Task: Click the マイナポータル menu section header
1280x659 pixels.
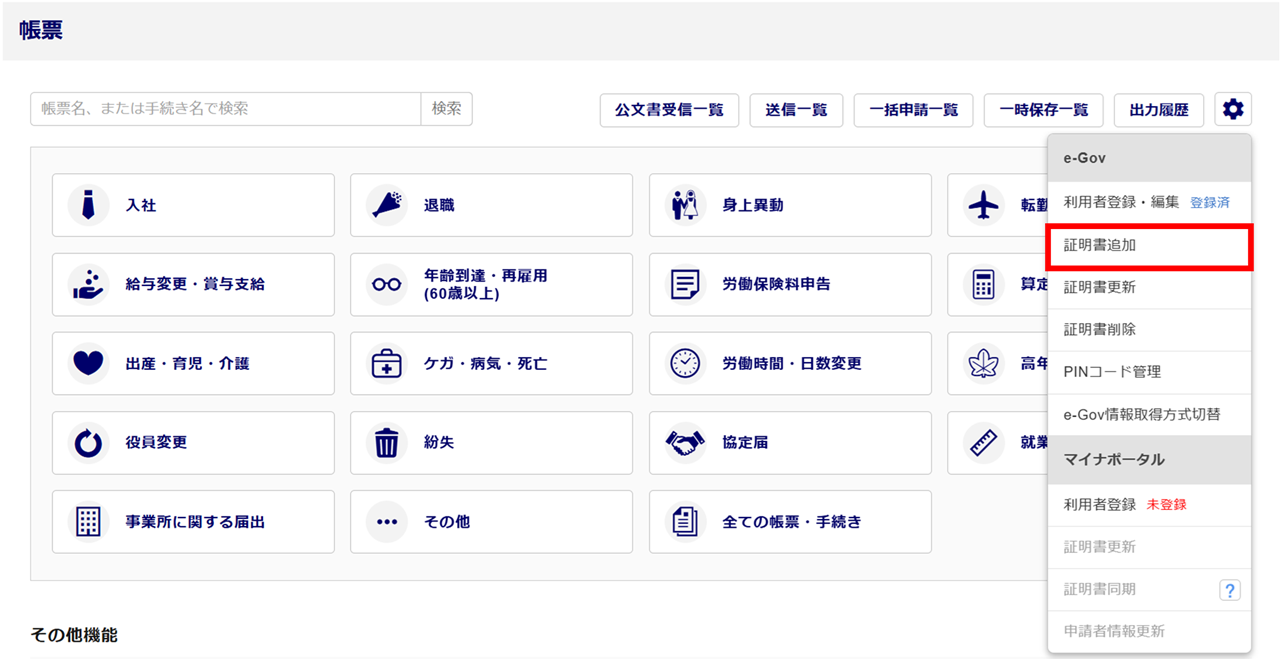Action: [x=1149, y=460]
